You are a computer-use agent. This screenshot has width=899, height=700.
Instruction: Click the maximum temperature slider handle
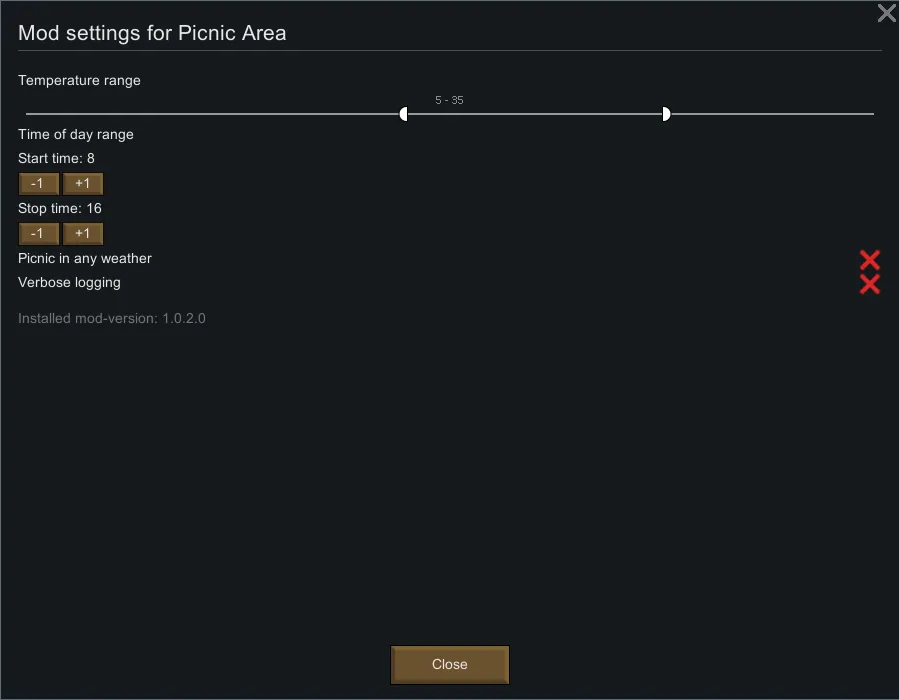(666, 114)
